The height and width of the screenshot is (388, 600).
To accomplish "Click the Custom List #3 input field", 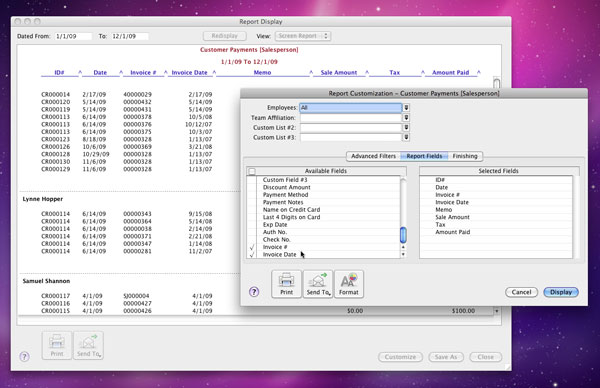I will [x=351, y=137].
